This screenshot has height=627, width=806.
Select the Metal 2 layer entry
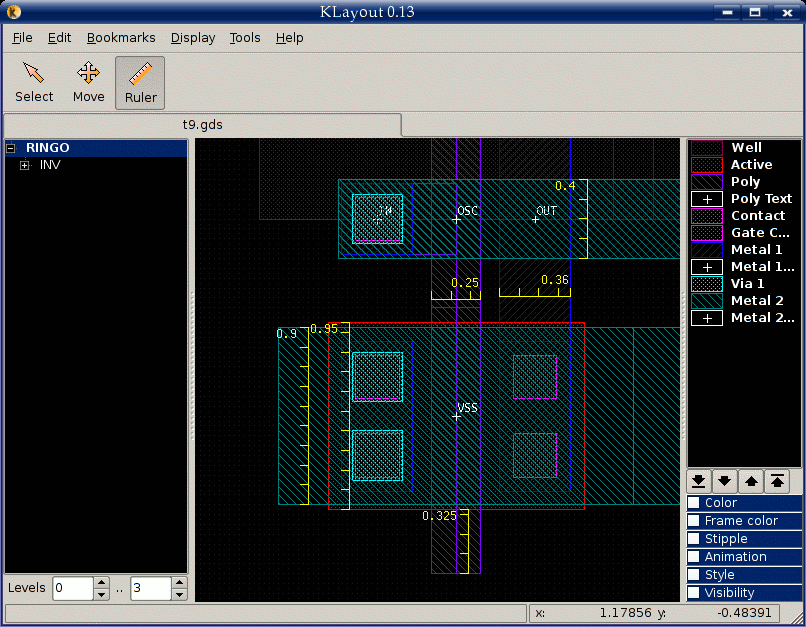757,301
